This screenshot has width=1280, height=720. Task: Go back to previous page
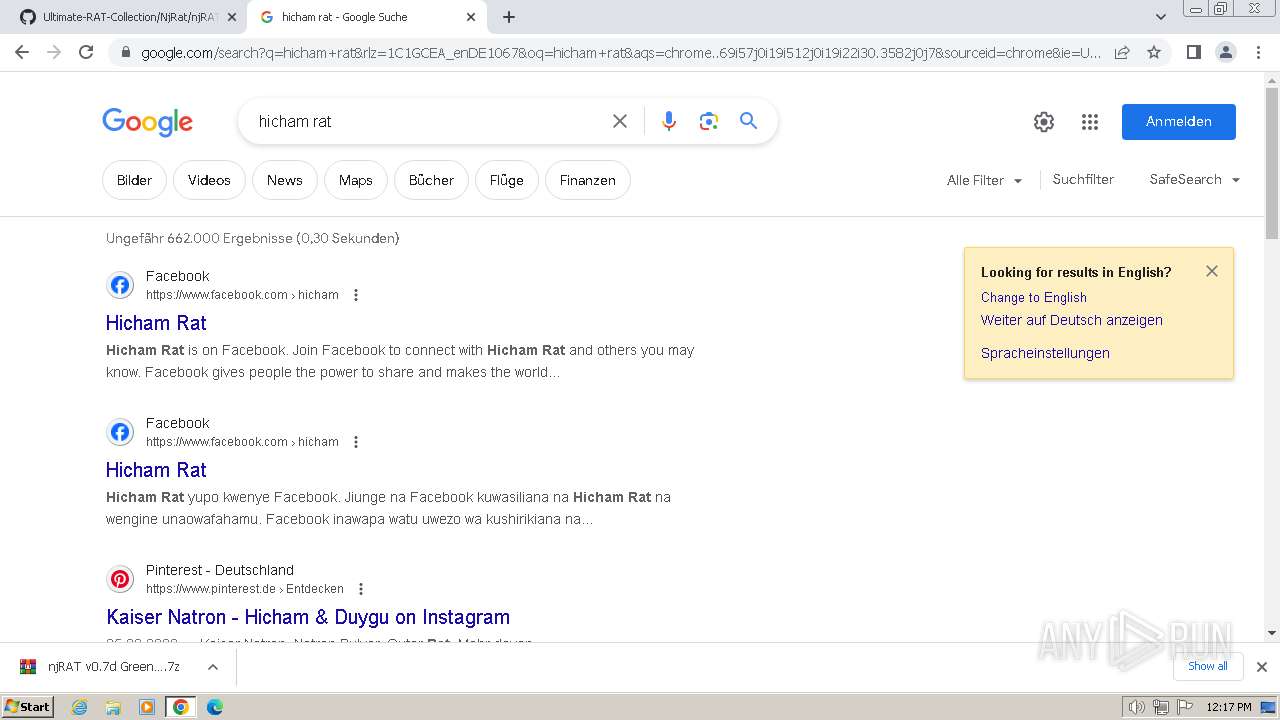point(22,52)
